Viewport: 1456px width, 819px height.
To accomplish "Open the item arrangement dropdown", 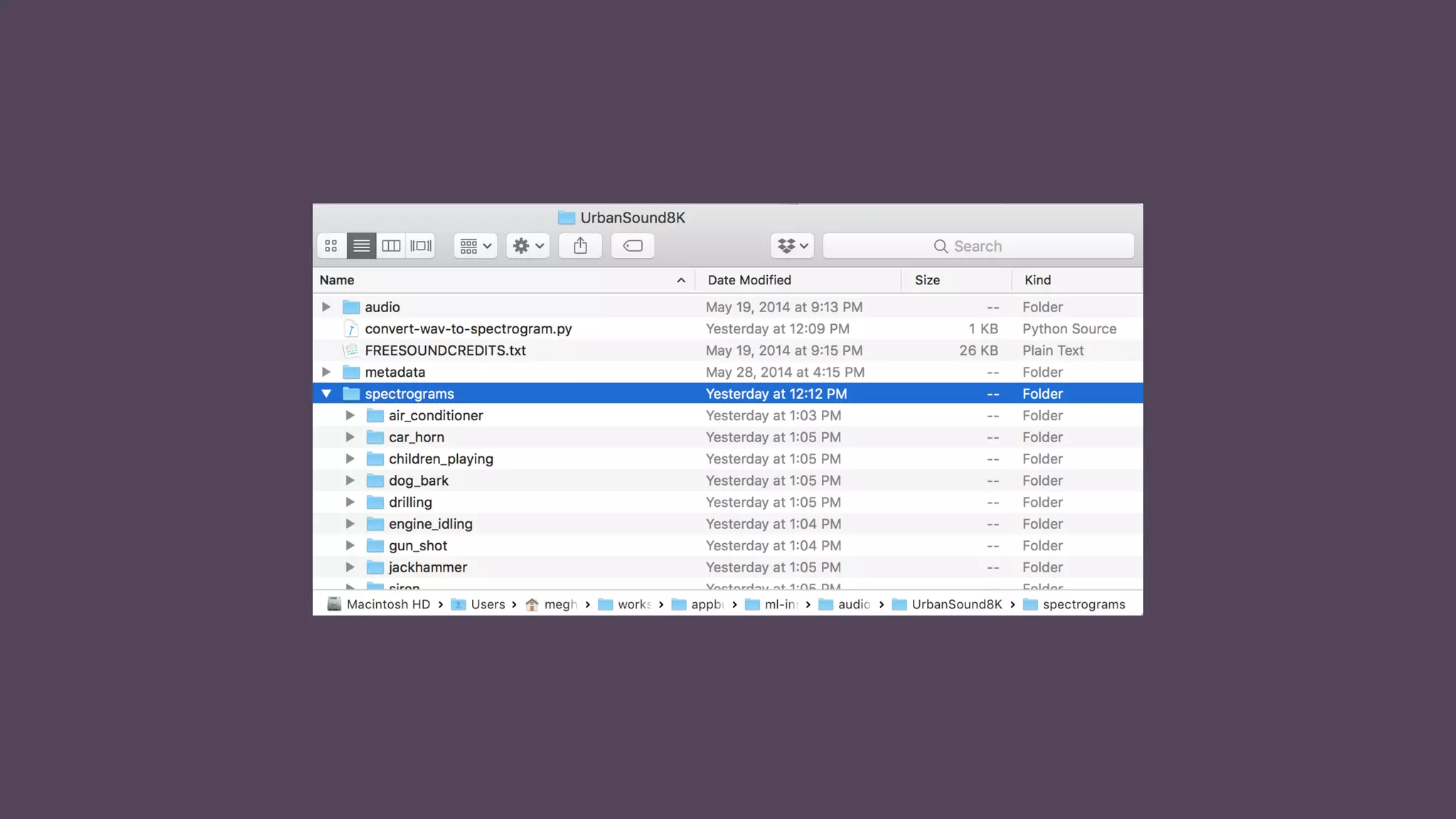I will (x=475, y=246).
